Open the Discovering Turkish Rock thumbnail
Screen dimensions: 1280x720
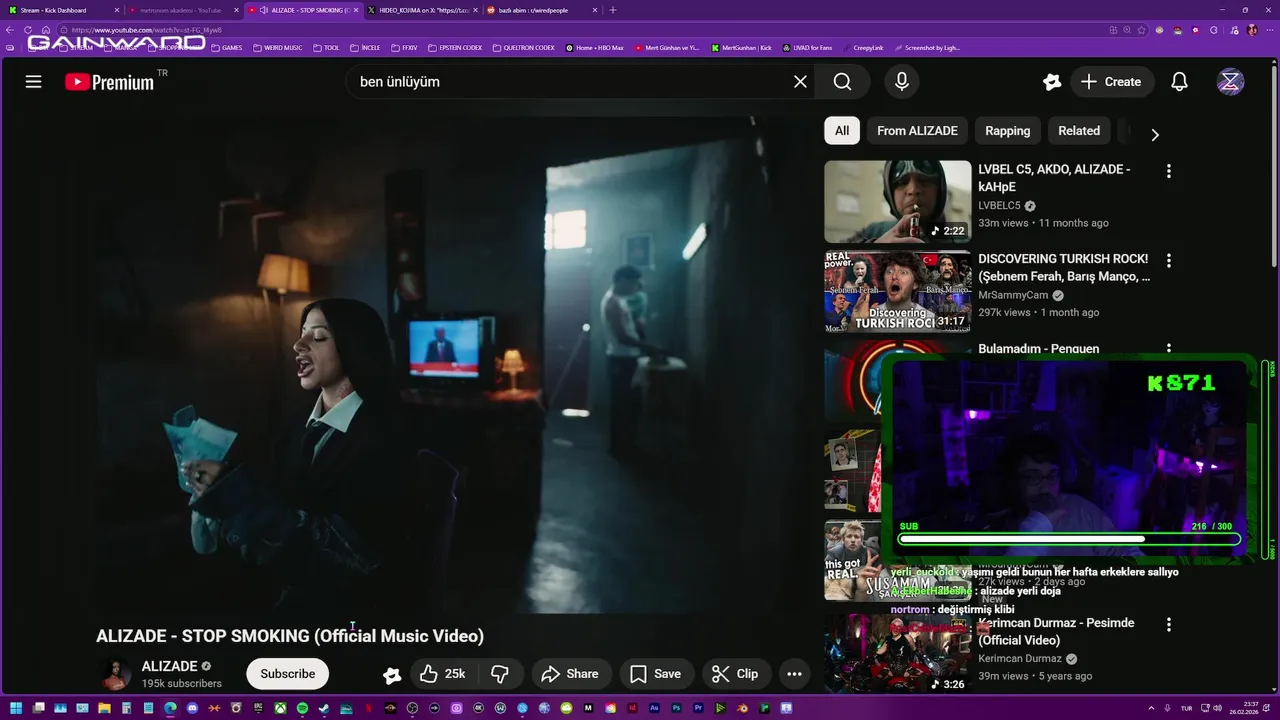coord(897,291)
